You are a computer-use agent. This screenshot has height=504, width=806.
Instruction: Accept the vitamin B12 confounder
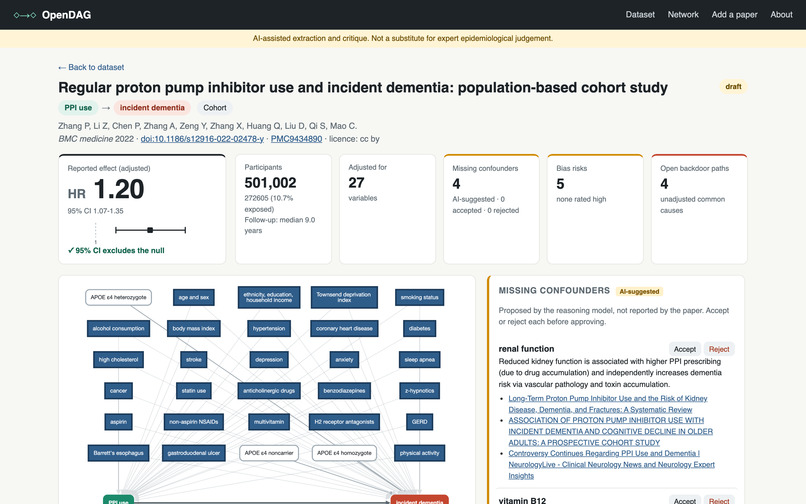click(x=685, y=500)
